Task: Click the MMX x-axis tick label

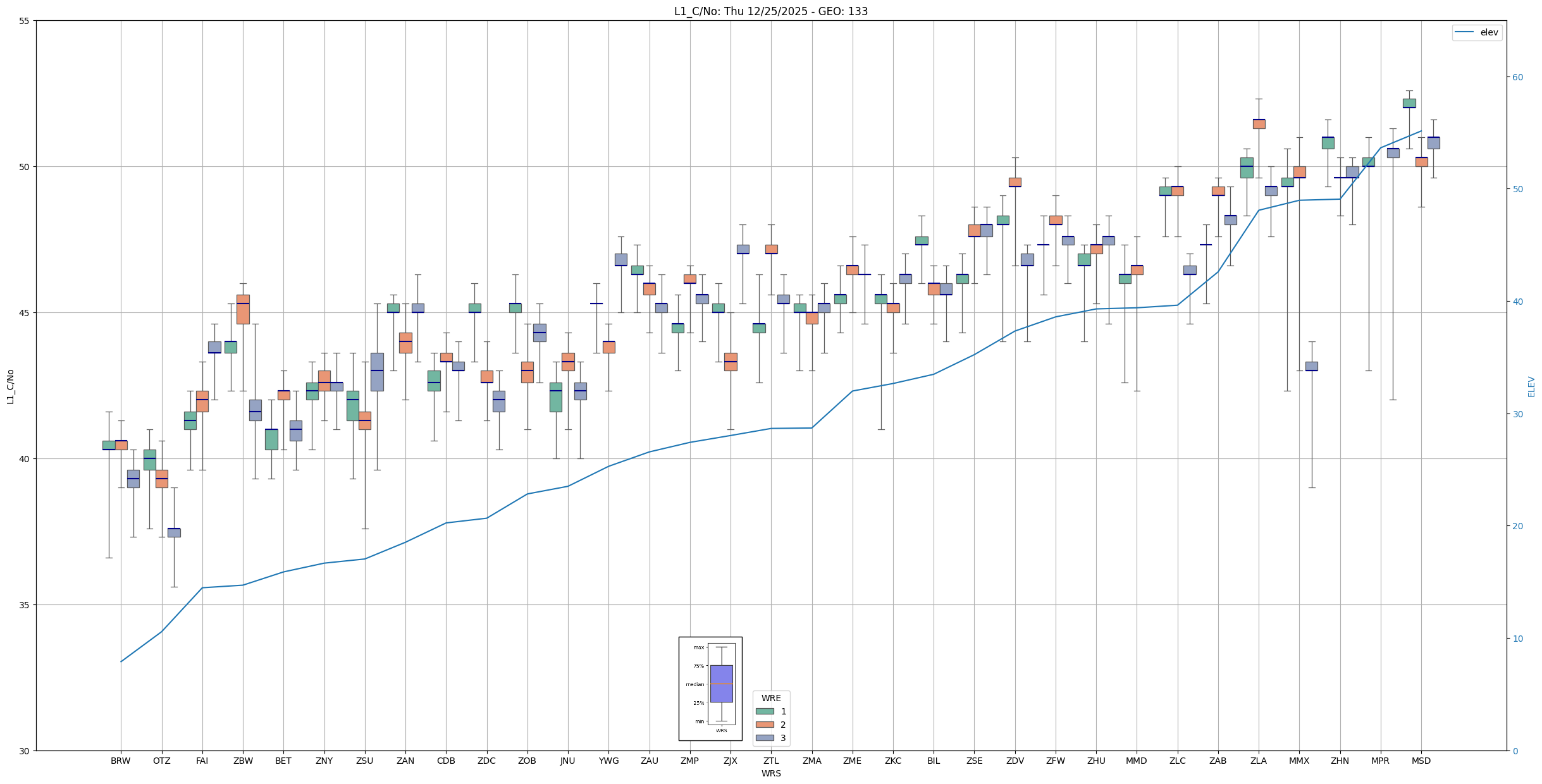Action: (1299, 761)
